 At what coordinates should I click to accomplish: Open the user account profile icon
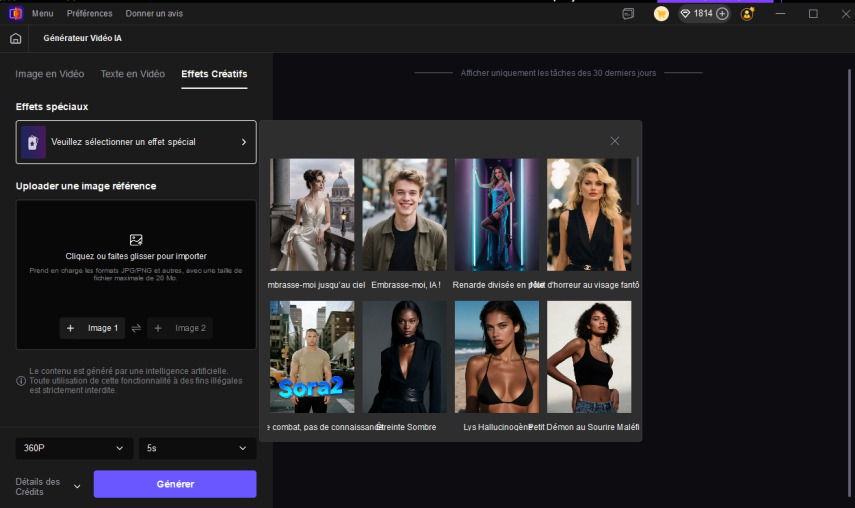tap(747, 14)
